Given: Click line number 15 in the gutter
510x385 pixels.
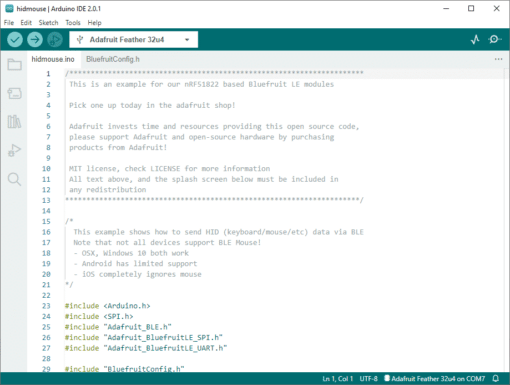Looking at the screenshot, I should coord(46,222).
